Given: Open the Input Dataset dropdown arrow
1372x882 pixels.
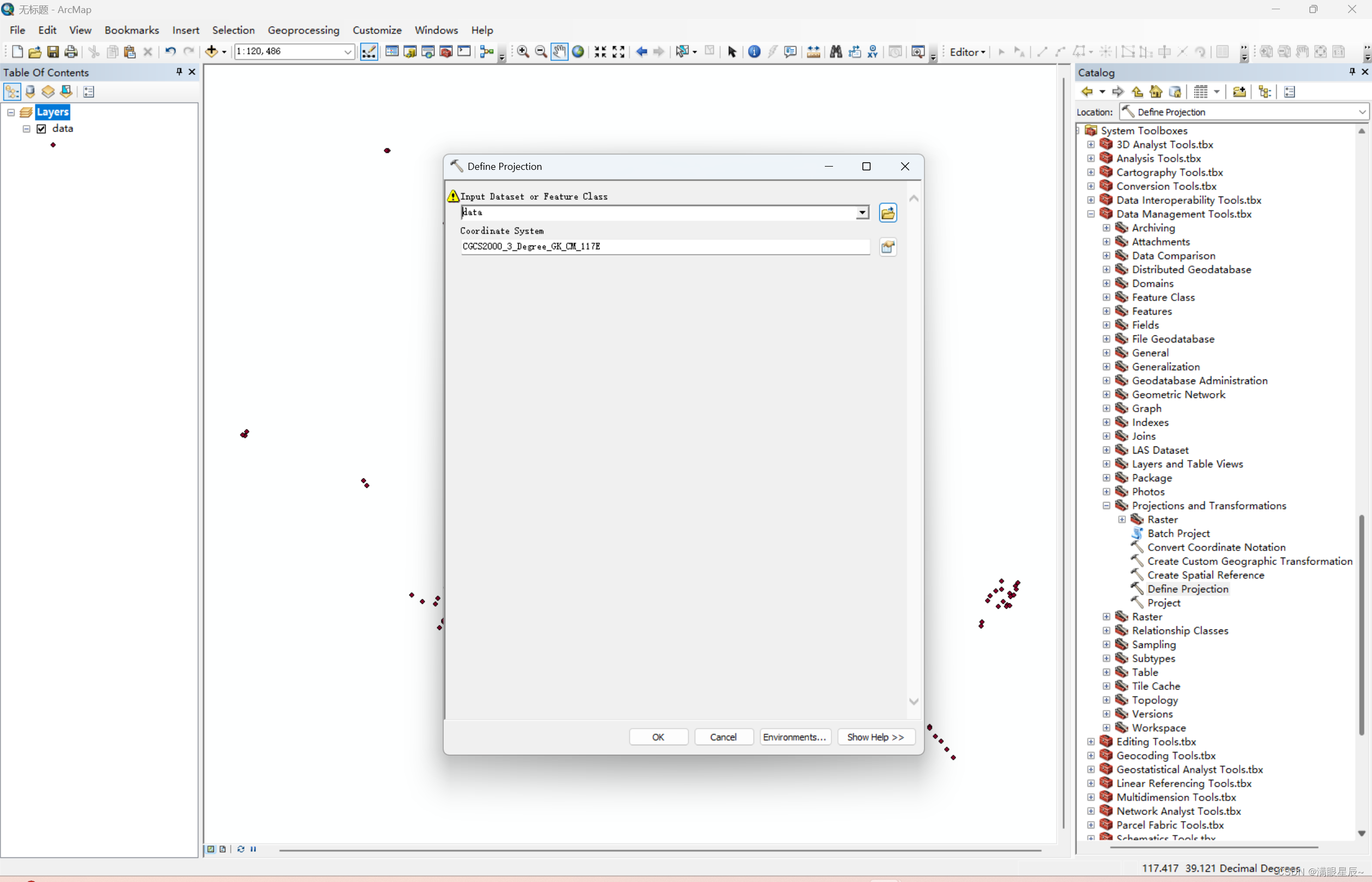Looking at the screenshot, I should [862, 213].
